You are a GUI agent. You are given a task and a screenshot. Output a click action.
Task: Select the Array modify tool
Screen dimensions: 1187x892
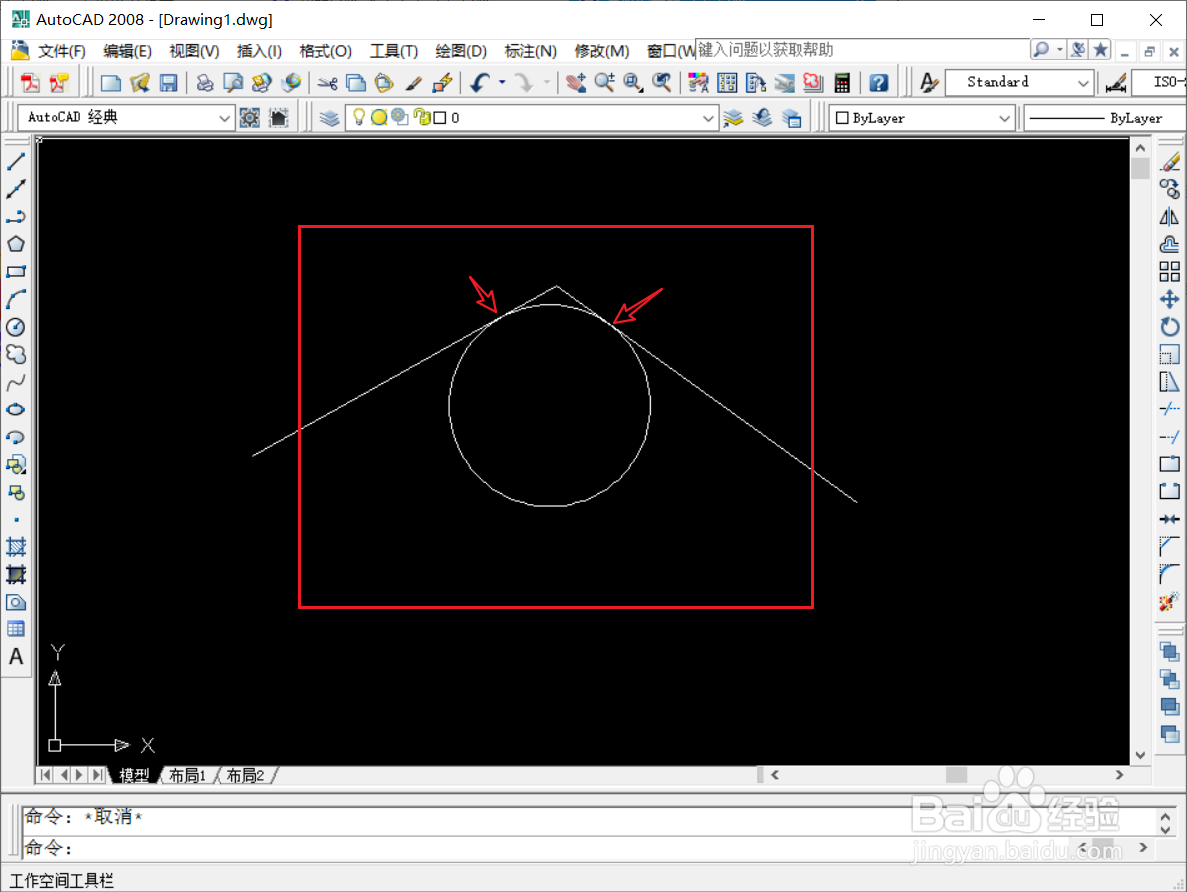tap(1170, 272)
